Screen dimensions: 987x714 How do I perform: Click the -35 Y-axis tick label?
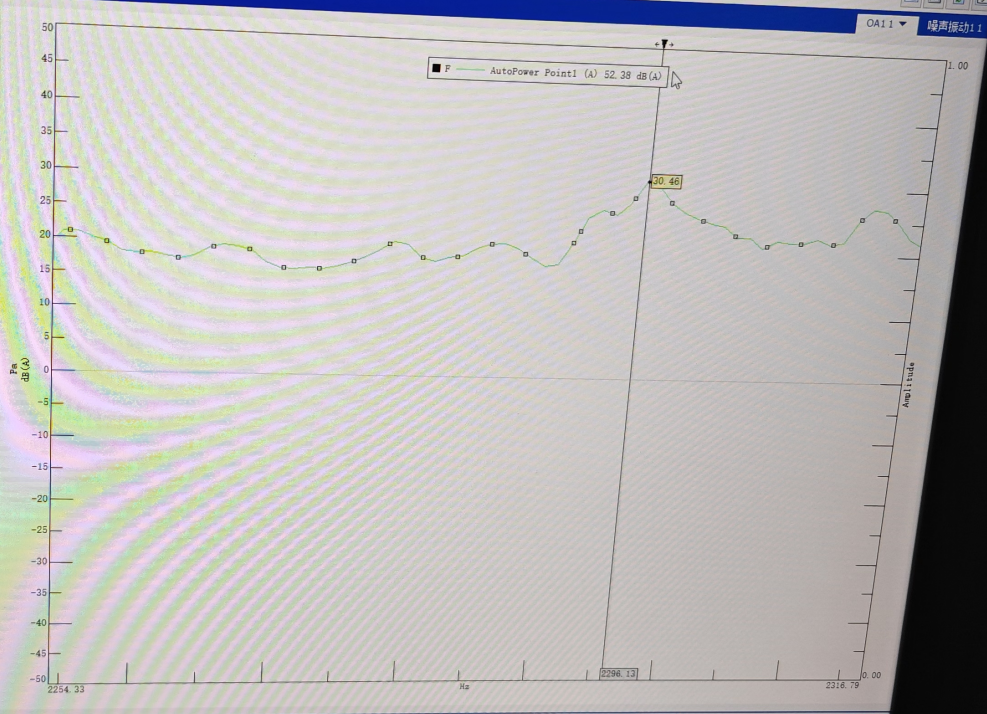[38, 592]
